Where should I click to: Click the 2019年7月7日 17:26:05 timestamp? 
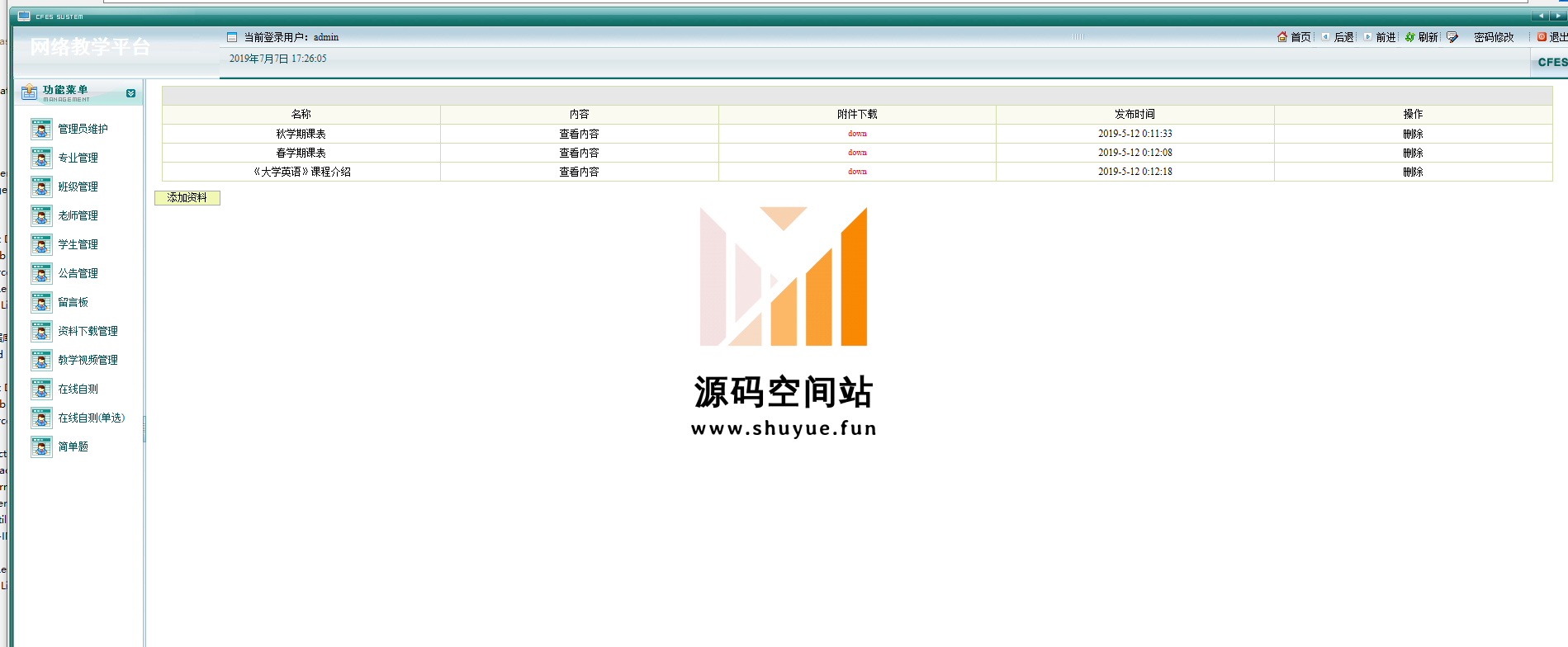pyautogui.click(x=277, y=59)
